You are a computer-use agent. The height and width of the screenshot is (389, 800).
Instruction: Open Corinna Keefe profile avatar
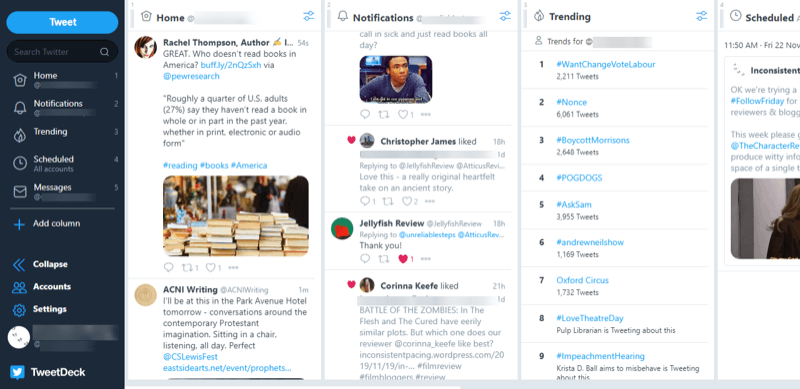367,285
